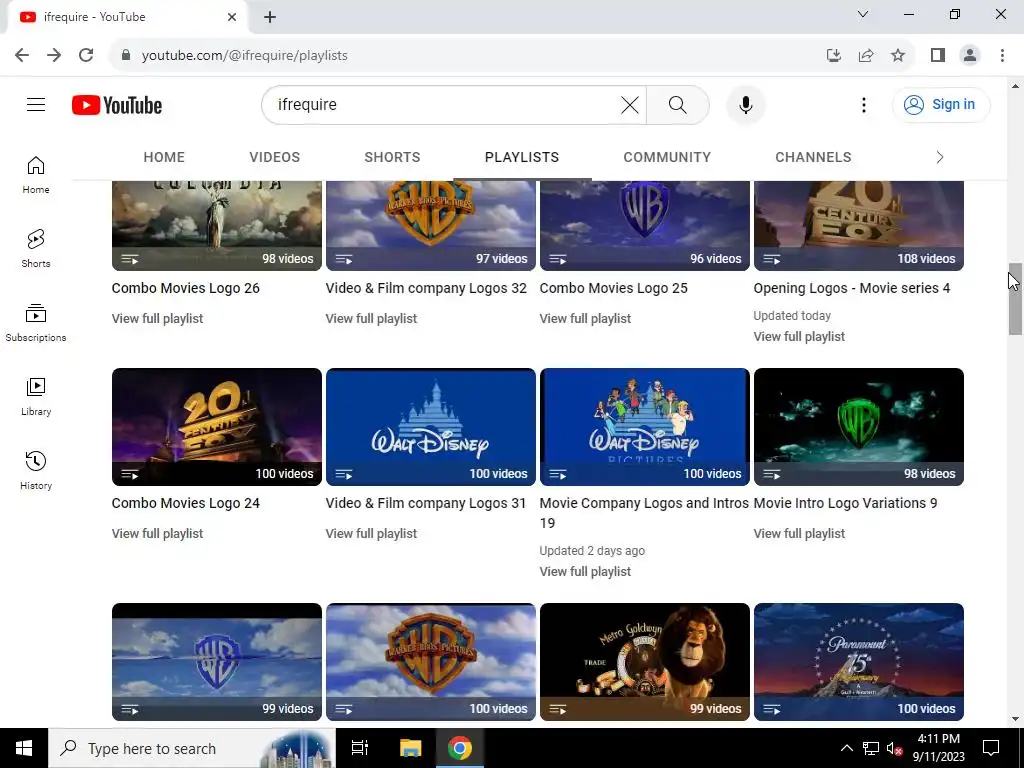Click the browser address bar URL
The height and width of the screenshot is (768, 1024).
(x=244, y=56)
